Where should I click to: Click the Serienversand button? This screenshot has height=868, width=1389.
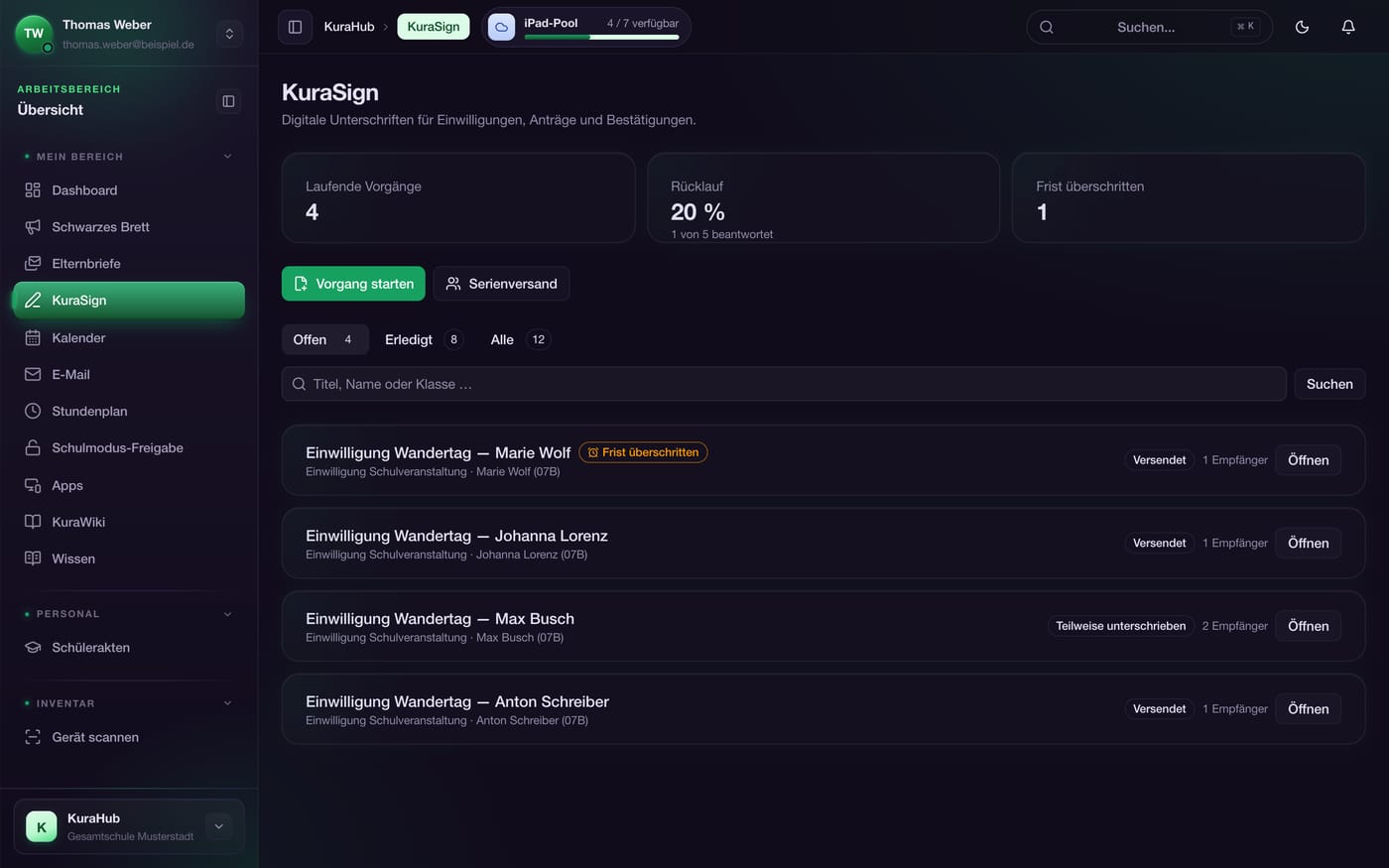click(501, 284)
